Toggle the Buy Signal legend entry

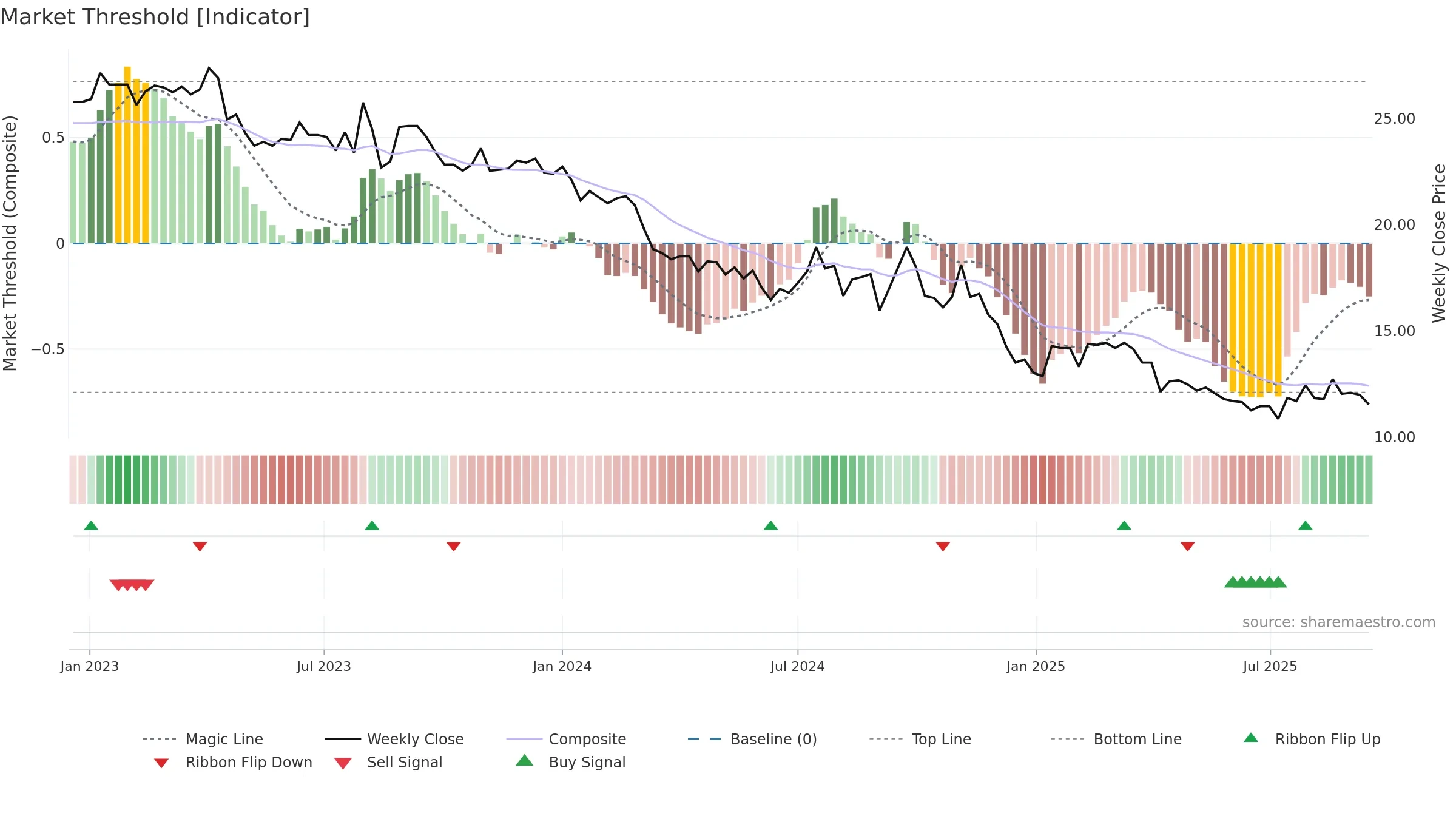click(x=570, y=762)
